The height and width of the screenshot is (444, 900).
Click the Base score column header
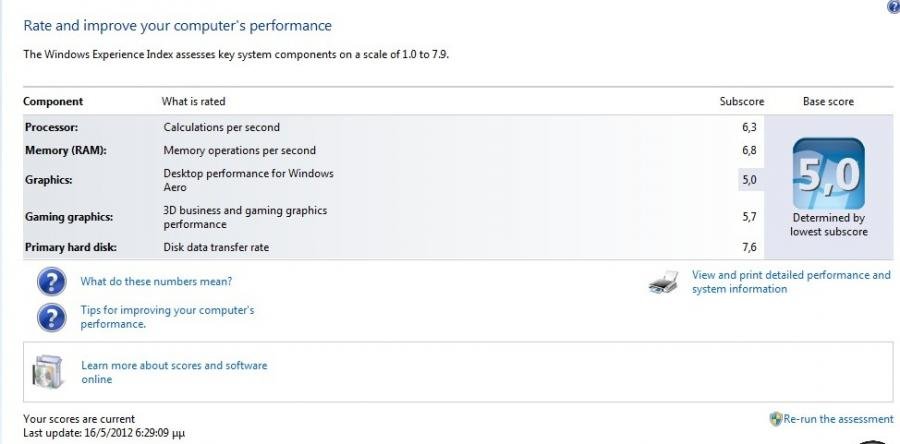point(828,102)
